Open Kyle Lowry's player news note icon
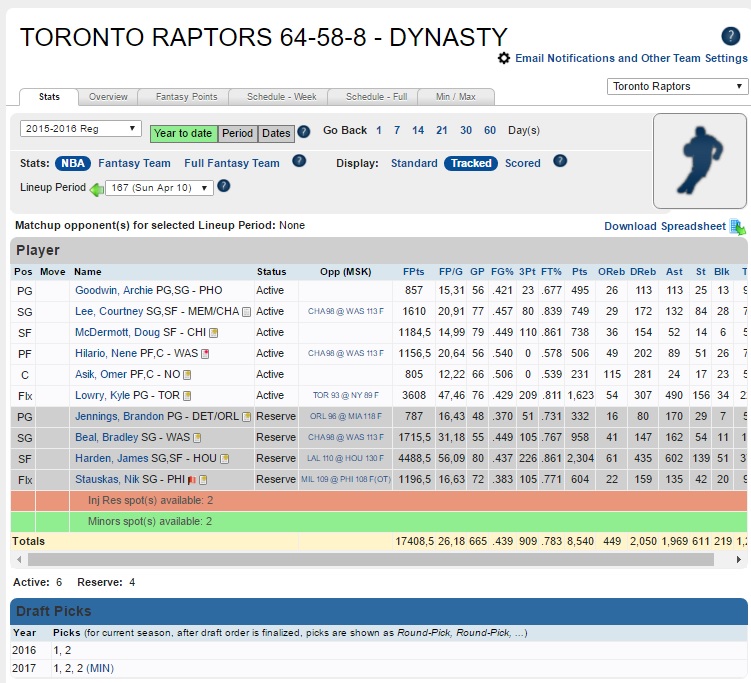The image size is (751, 683). (x=187, y=396)
